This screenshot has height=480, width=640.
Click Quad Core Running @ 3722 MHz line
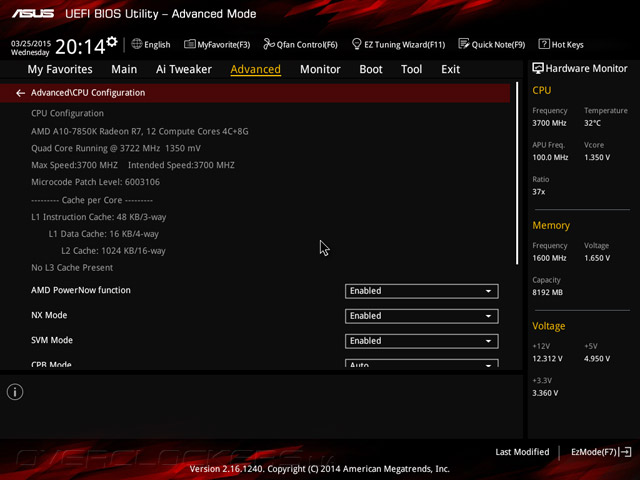116,148
